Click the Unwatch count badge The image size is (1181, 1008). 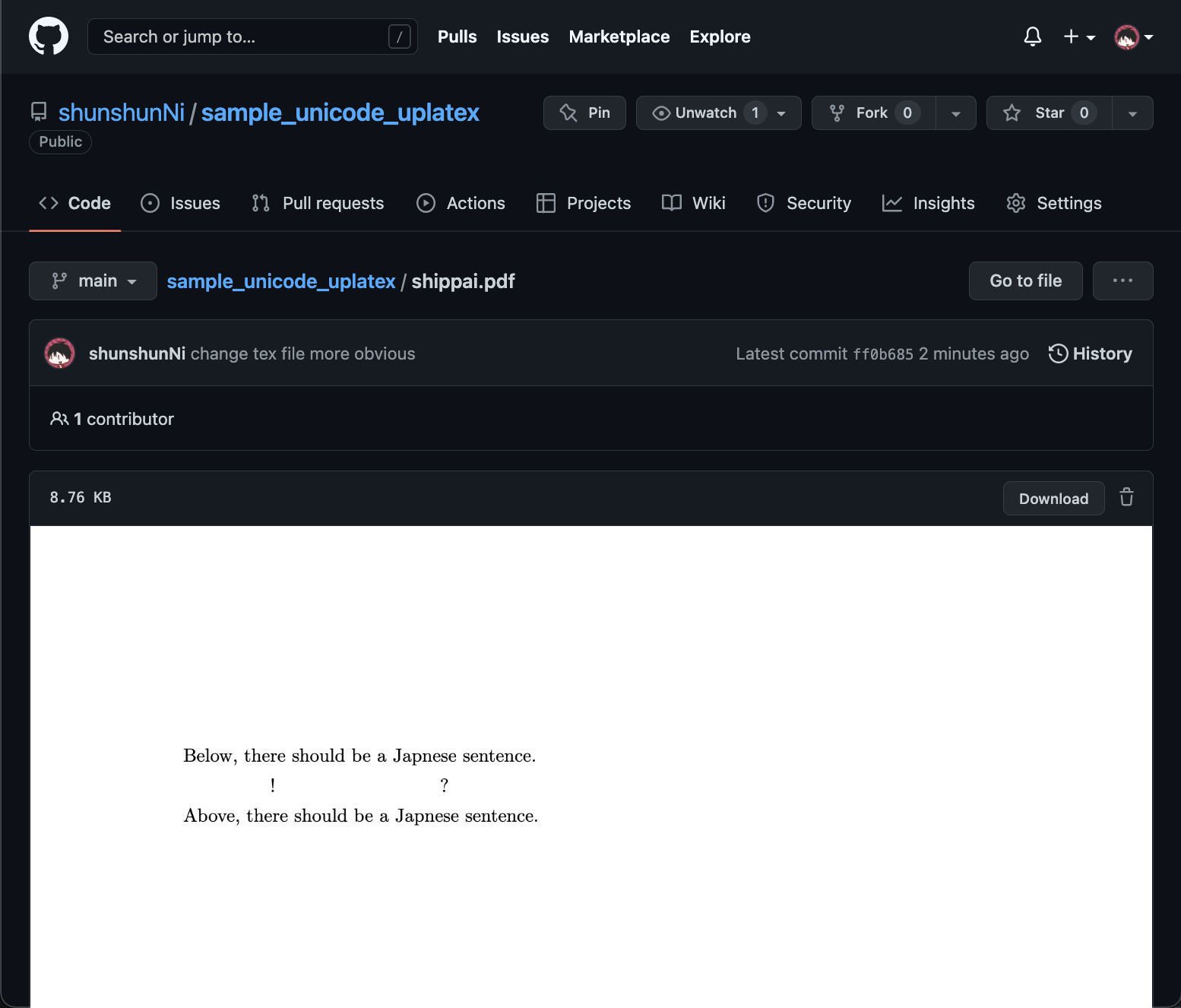pos(755,113)
